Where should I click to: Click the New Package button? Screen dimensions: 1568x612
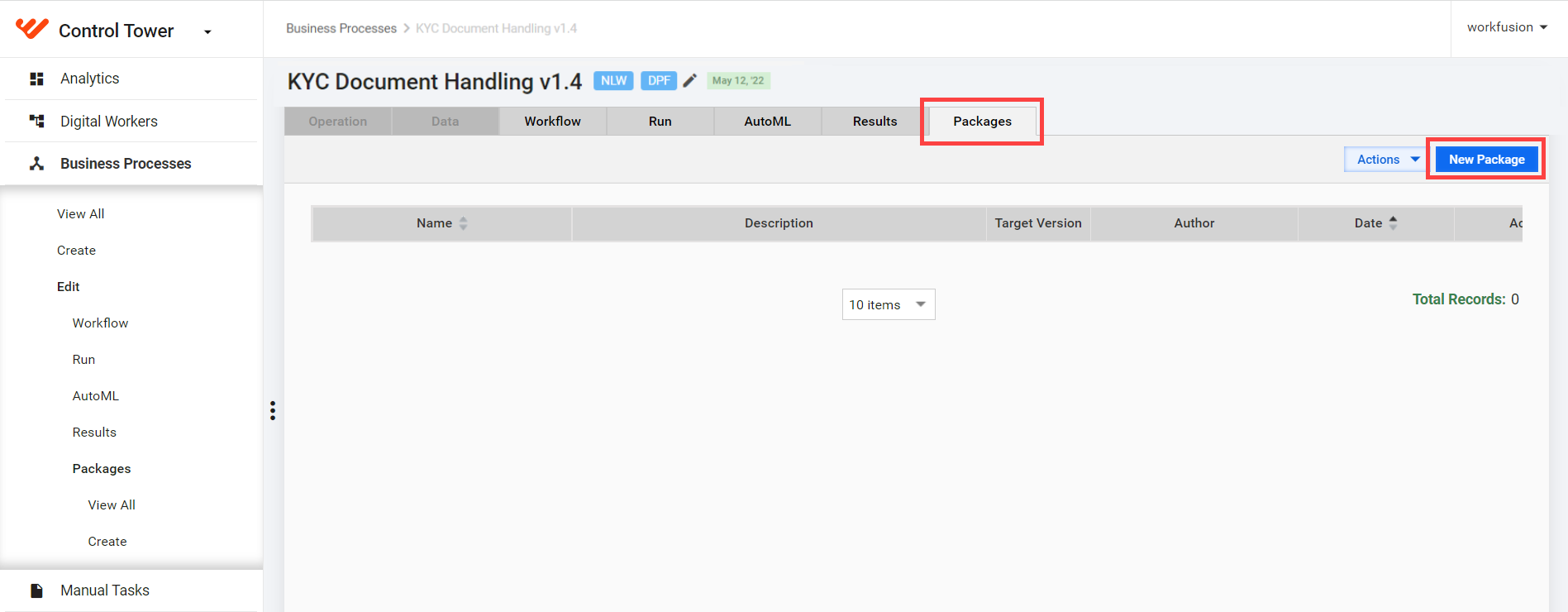(1487, 160)
